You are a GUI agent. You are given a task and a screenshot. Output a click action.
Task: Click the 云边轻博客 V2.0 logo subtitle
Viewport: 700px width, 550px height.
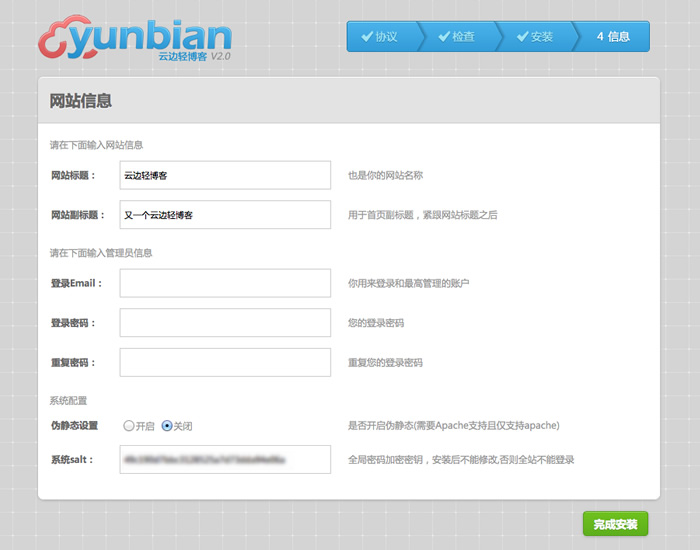tap(194, 57)
